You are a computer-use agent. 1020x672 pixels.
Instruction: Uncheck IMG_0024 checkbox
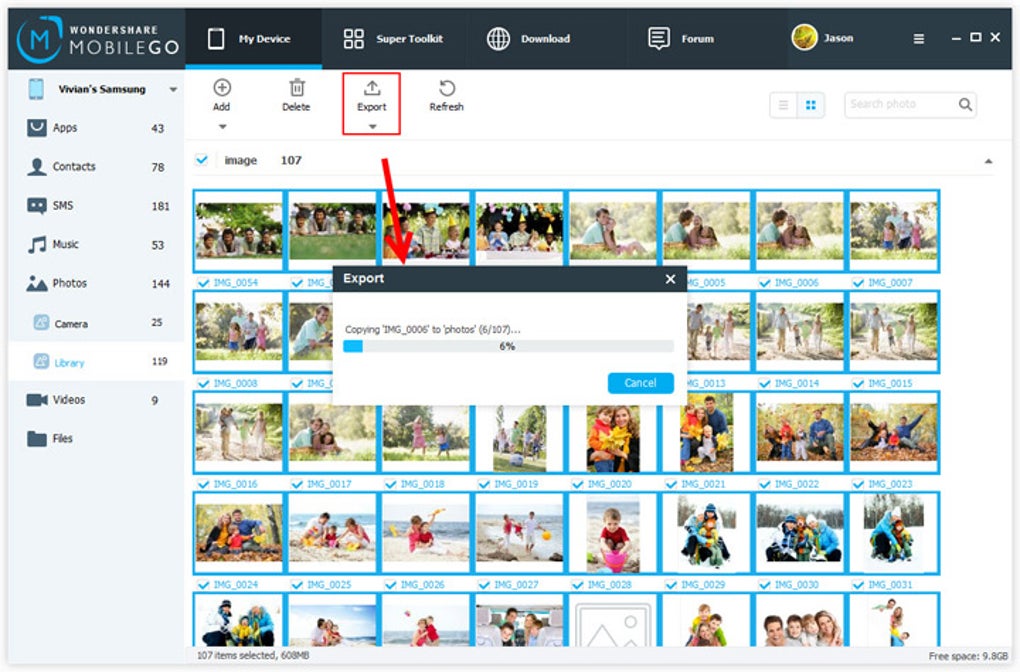coord(204,585)
